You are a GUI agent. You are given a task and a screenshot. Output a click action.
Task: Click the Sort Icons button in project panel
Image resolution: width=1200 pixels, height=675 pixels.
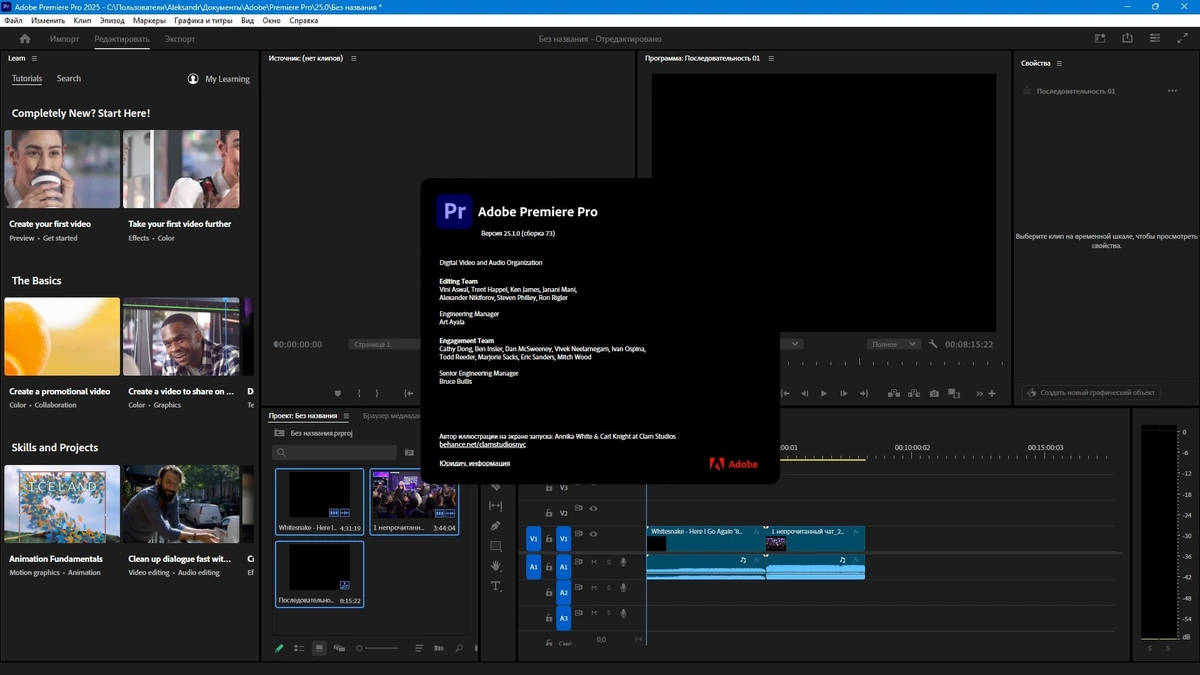coord(420,648)
